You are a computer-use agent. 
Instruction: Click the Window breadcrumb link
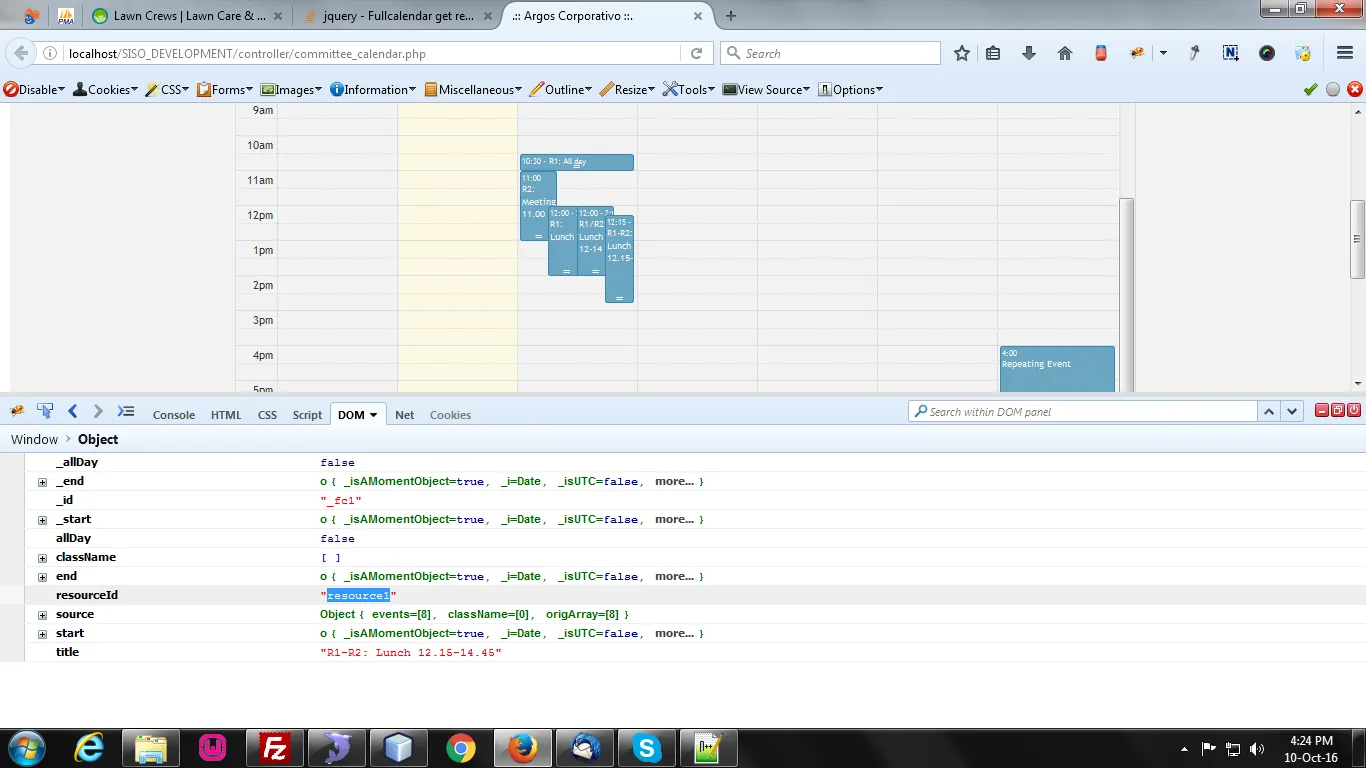(x=35, y=440)
